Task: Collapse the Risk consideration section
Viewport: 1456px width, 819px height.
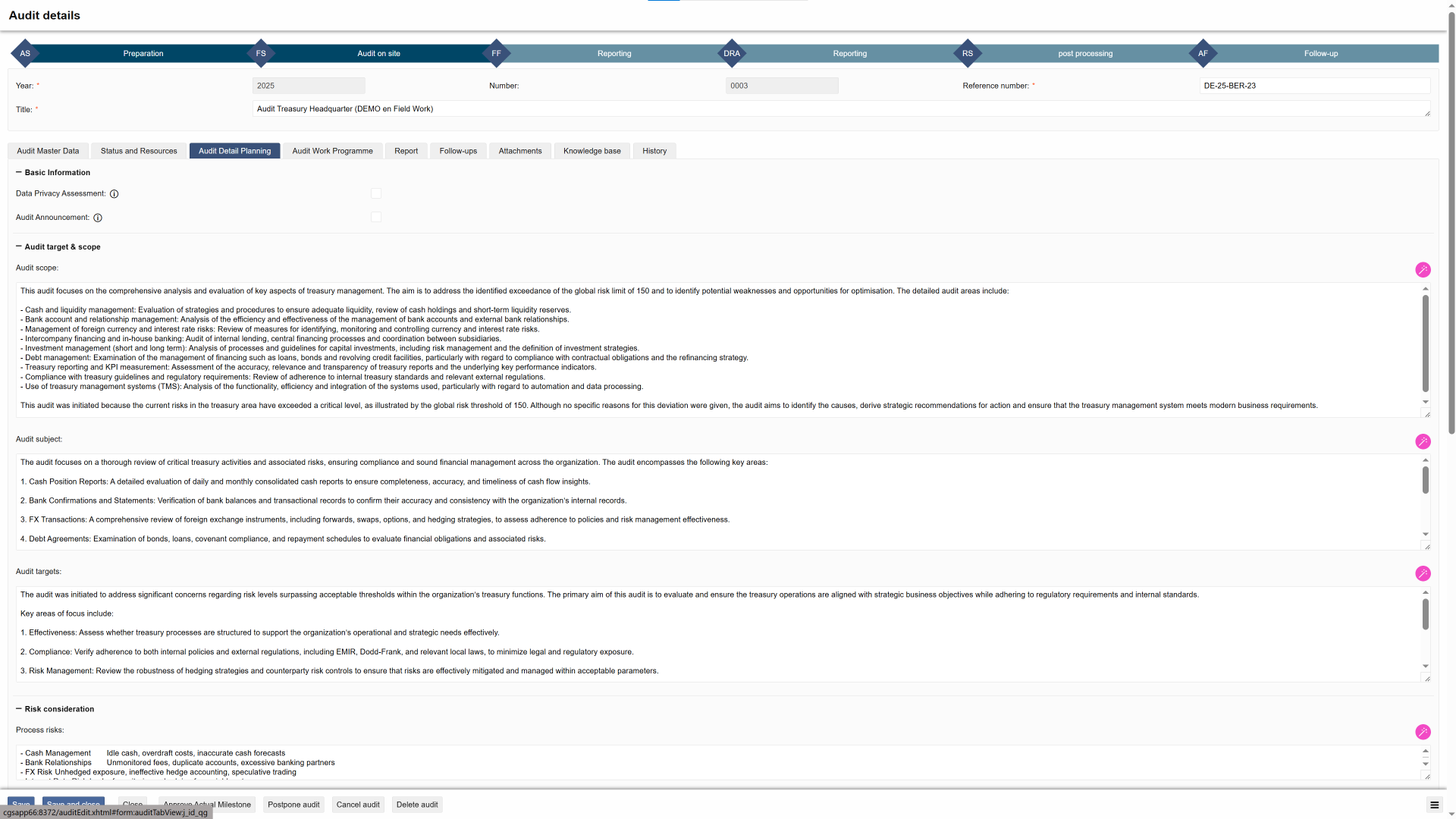Action: coord(19,709)
